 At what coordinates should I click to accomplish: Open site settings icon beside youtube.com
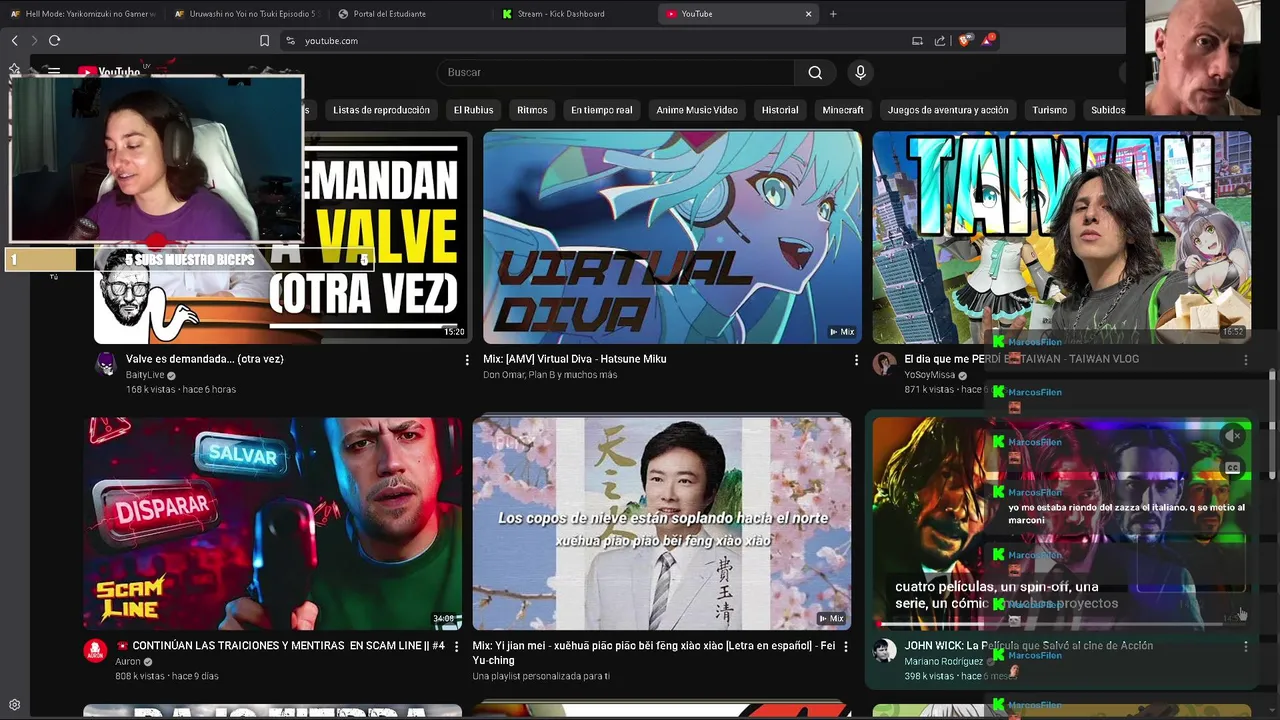(290, 41)
